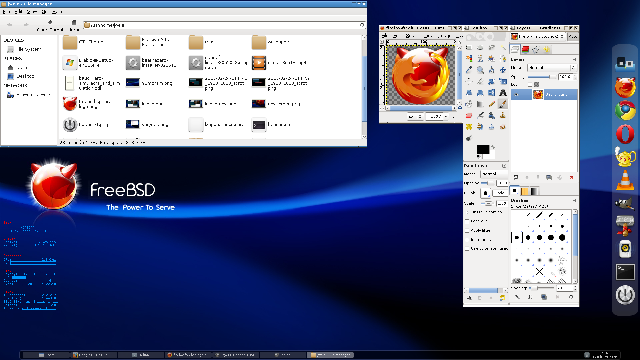Select the Paths tool in GIMP toolbox
The width and height of the screenshot is (640, 360).
tap(503, 59)
